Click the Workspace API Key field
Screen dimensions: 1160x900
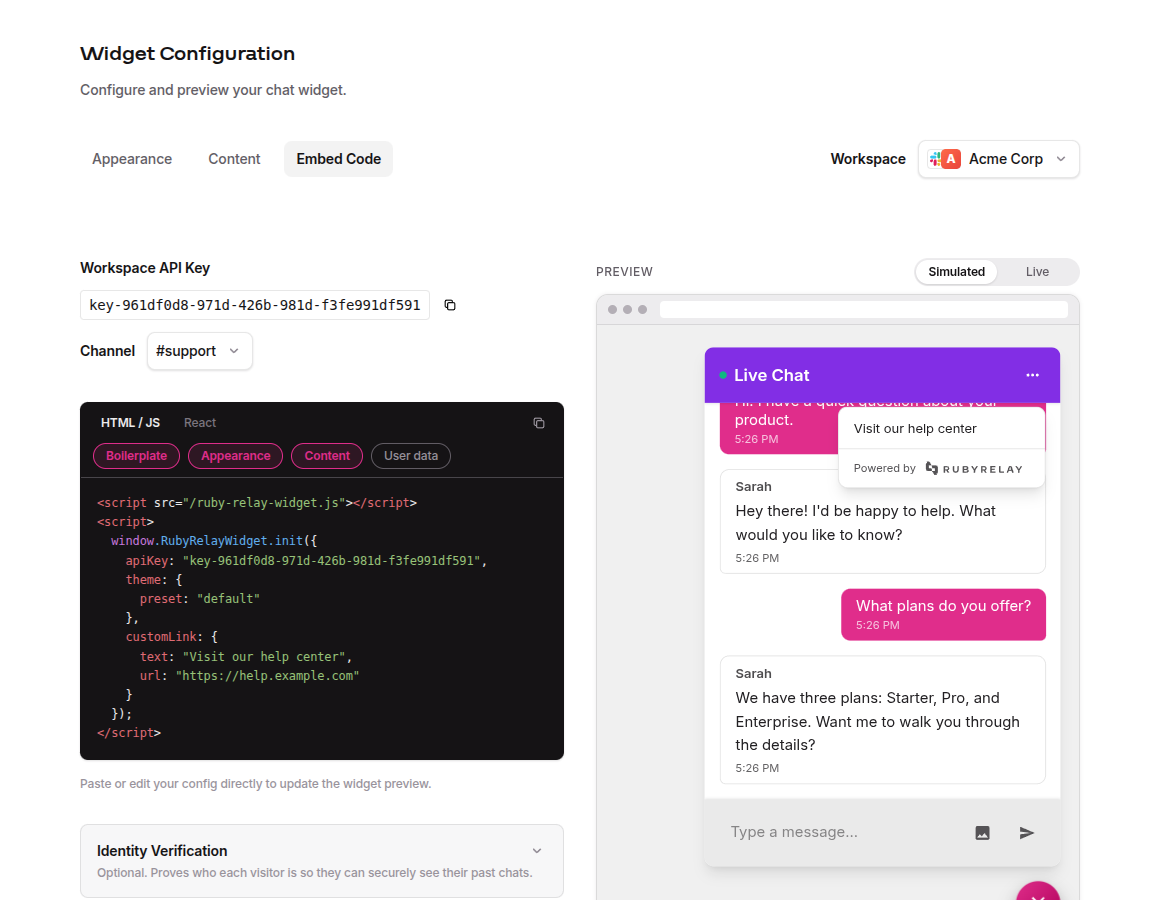pos(254,305)
